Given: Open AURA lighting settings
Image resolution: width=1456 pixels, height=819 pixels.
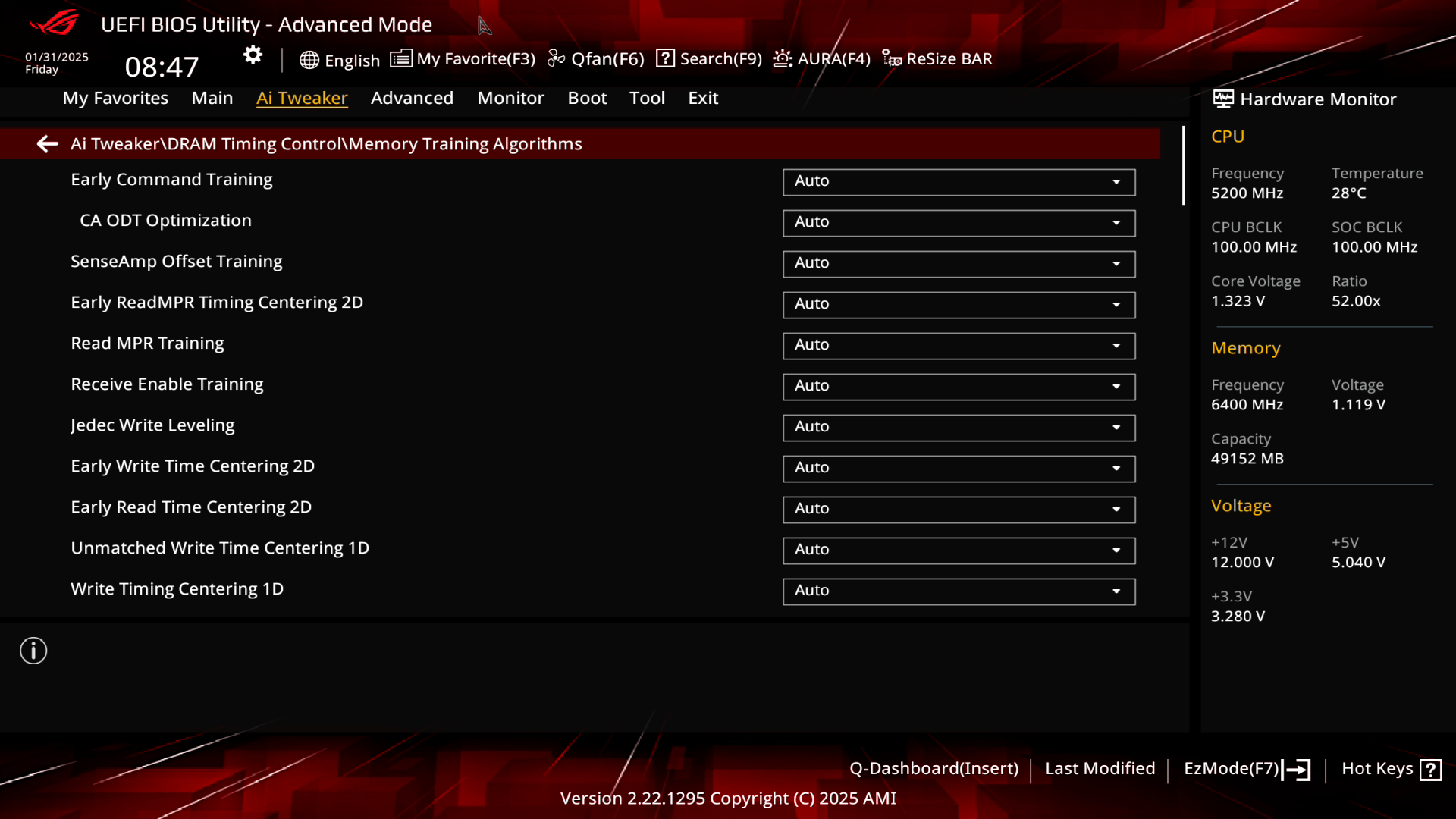Looking at the screenshot, I should [x=821, y=58].
